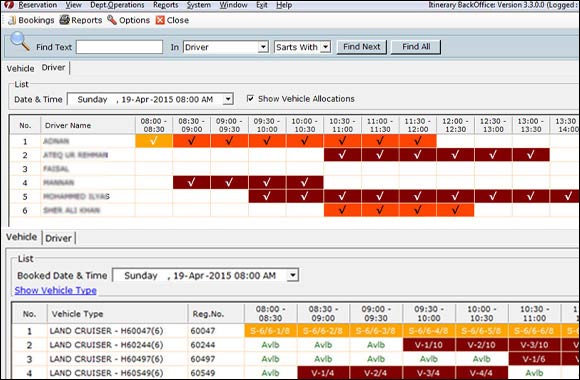Click the Show Vehicle Type link
The image size is (580, 380).
[x=55, y=290]
